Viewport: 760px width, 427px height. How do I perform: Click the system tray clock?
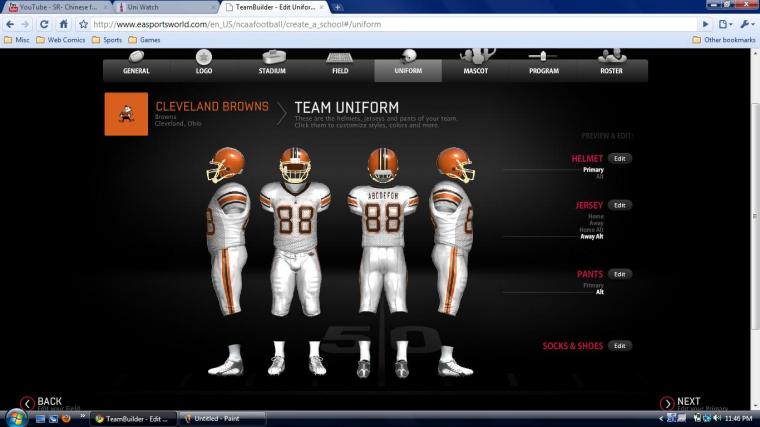pyautogui.click(x=739, y=418)
